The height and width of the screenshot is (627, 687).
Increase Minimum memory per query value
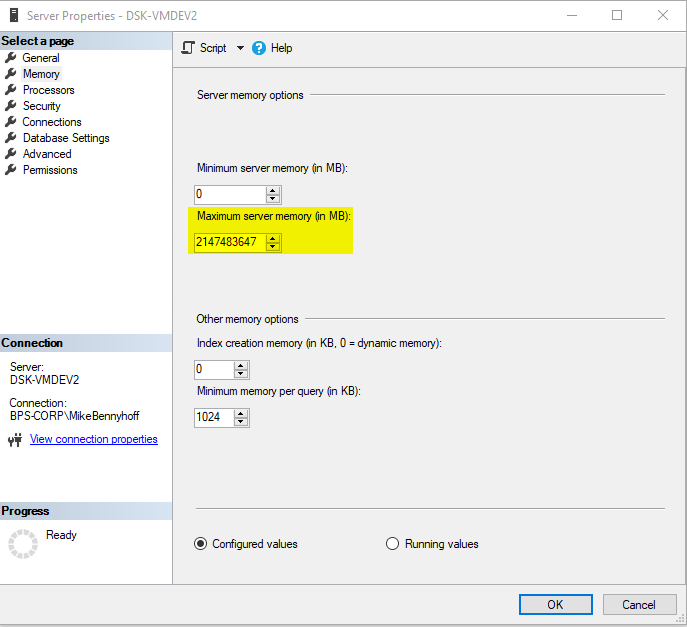[241, 414]
